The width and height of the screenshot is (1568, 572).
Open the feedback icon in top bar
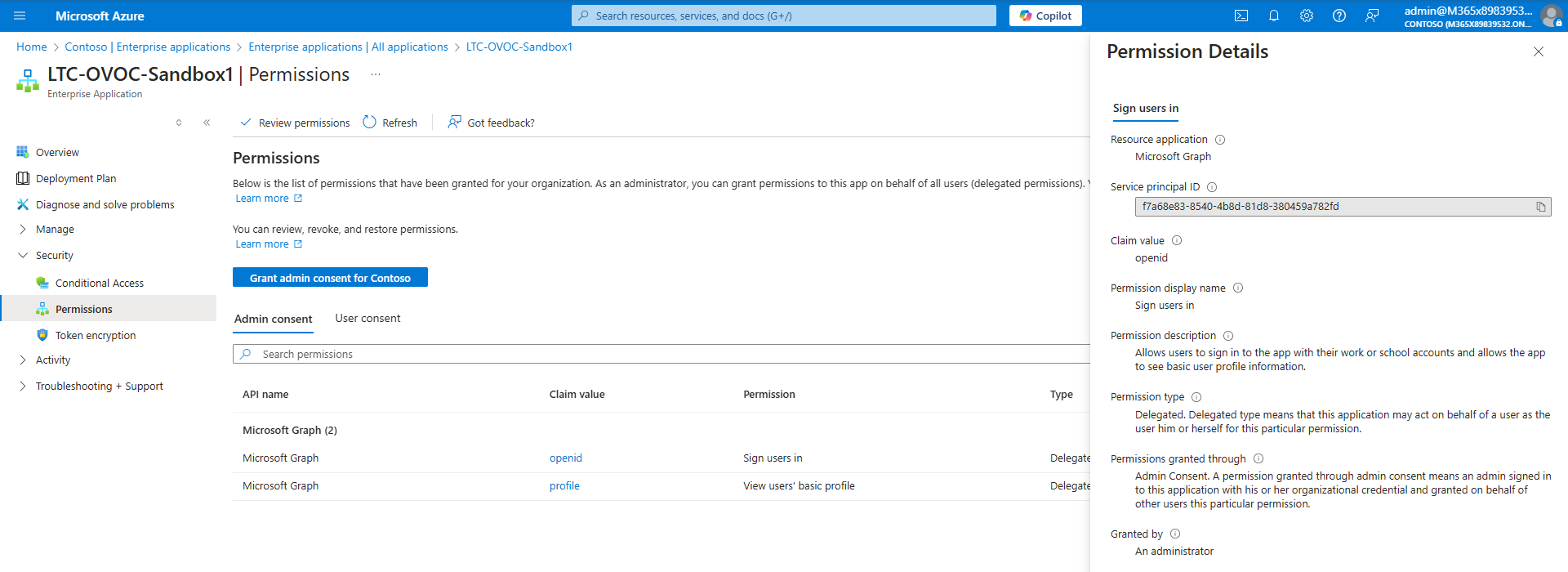(1372, 16)
